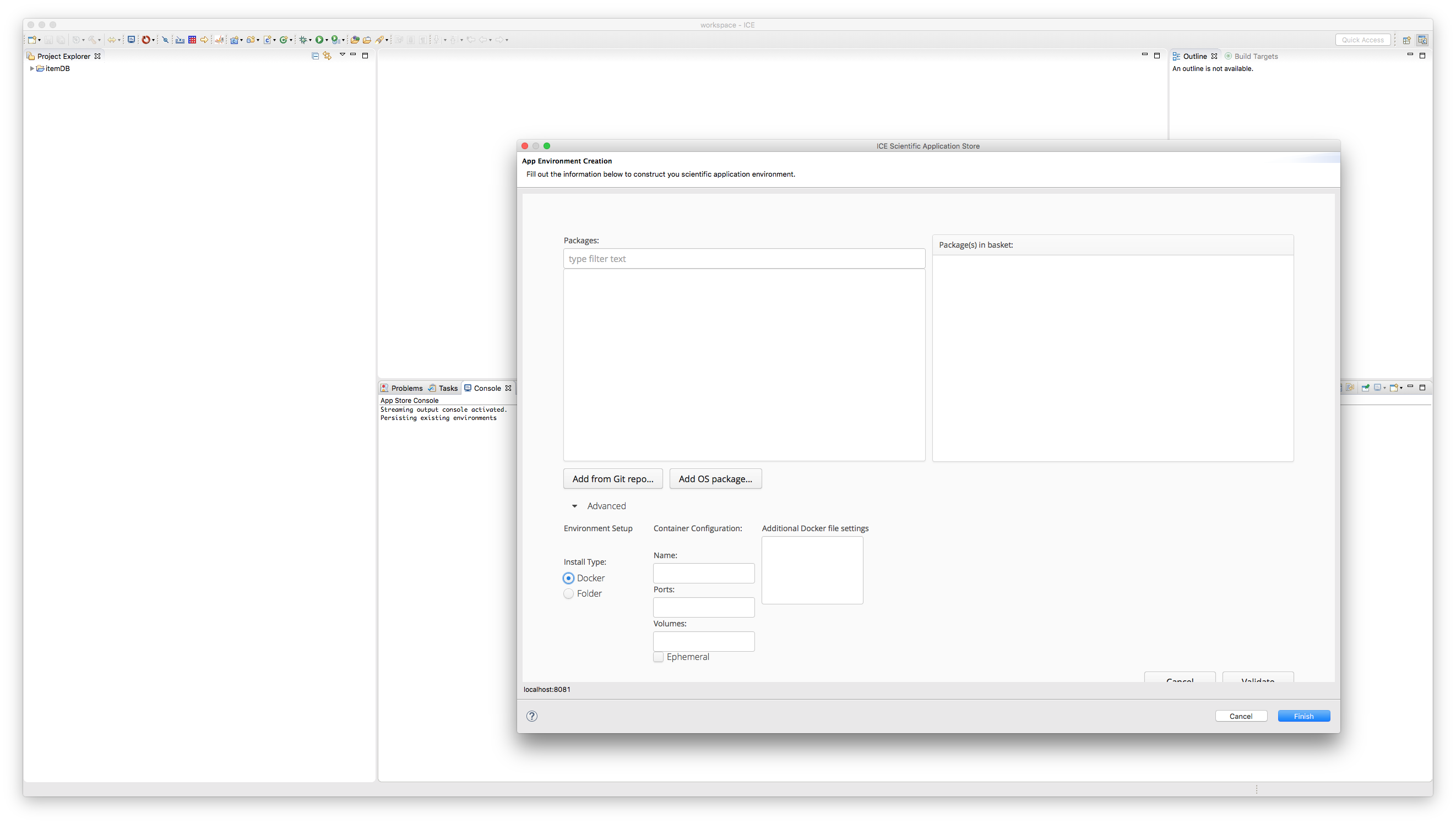Open the Build Targets tab
The width and height of the screenshot is (1456, 824).
point(1255,56)
